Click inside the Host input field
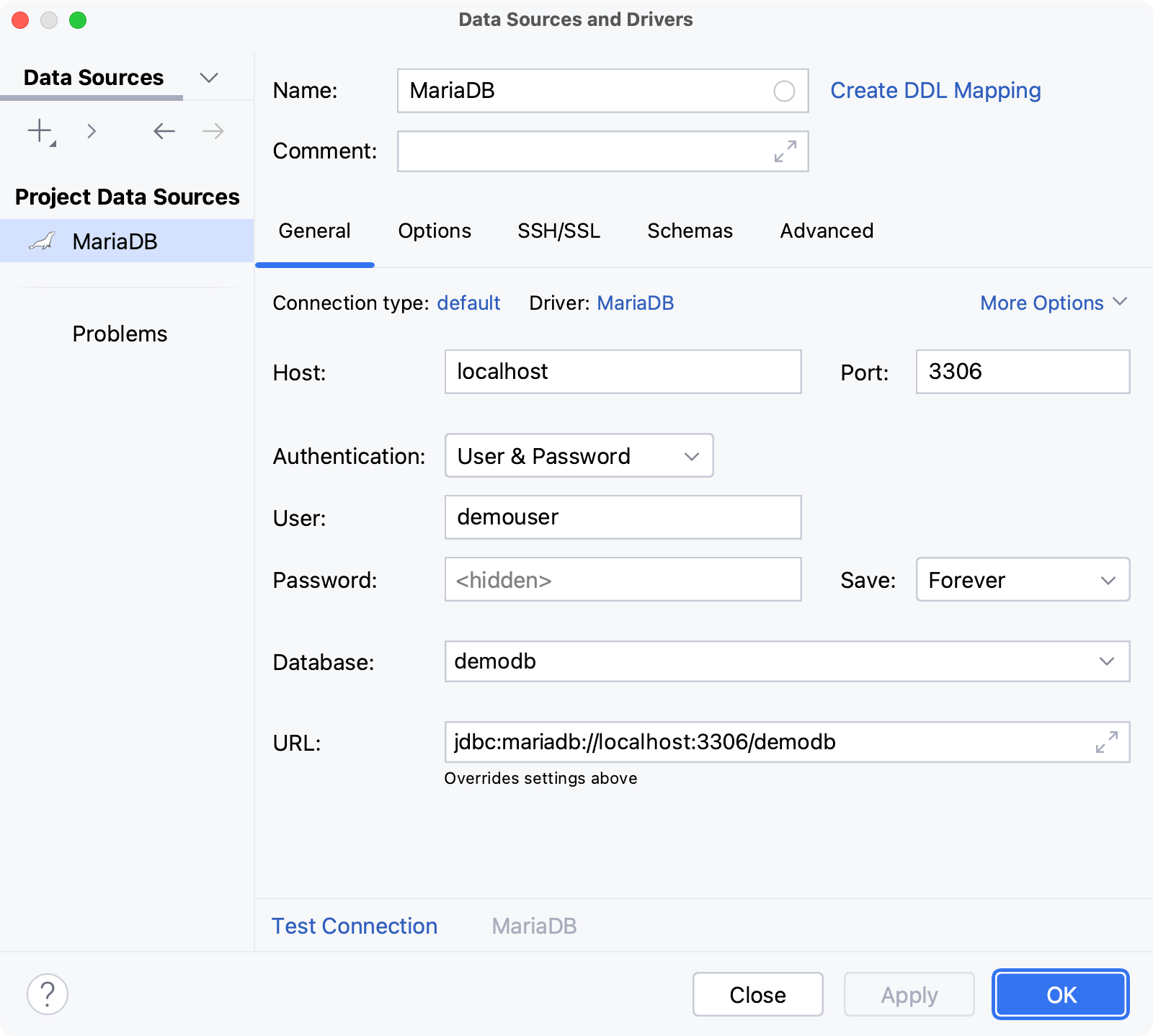The image size is (1153, 1036). (622, 372)
